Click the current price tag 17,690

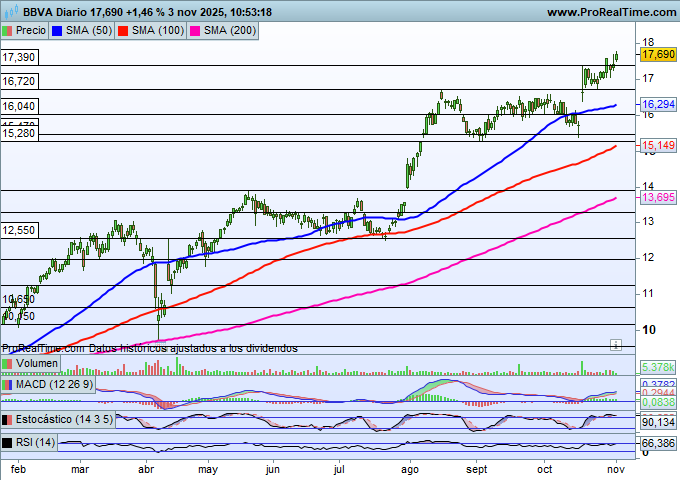657,56
